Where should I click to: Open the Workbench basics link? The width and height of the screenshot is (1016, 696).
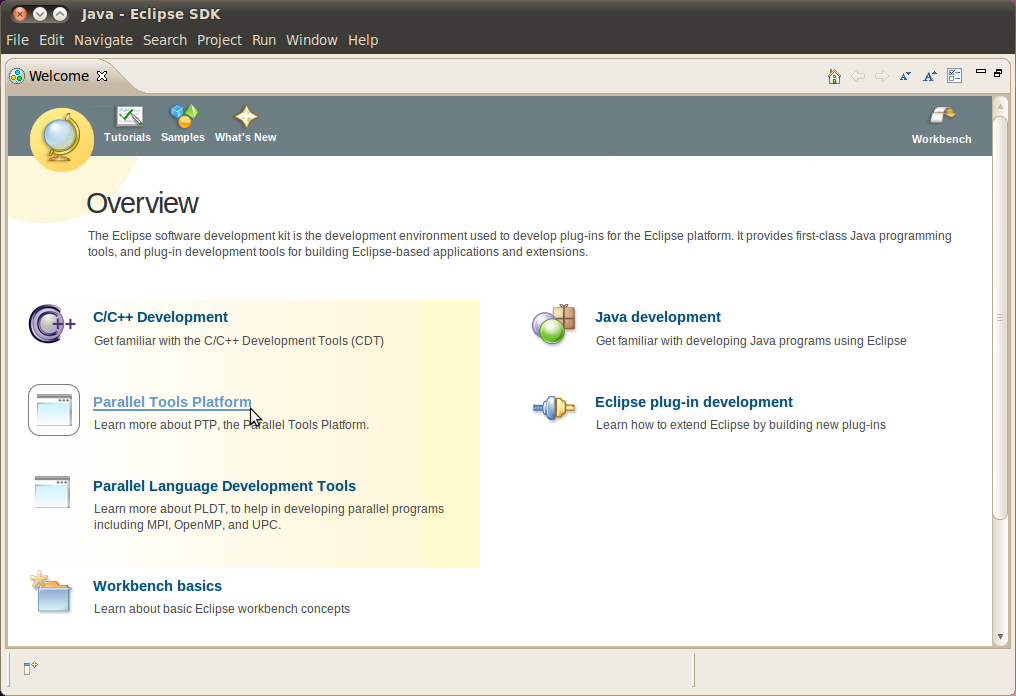157,586
